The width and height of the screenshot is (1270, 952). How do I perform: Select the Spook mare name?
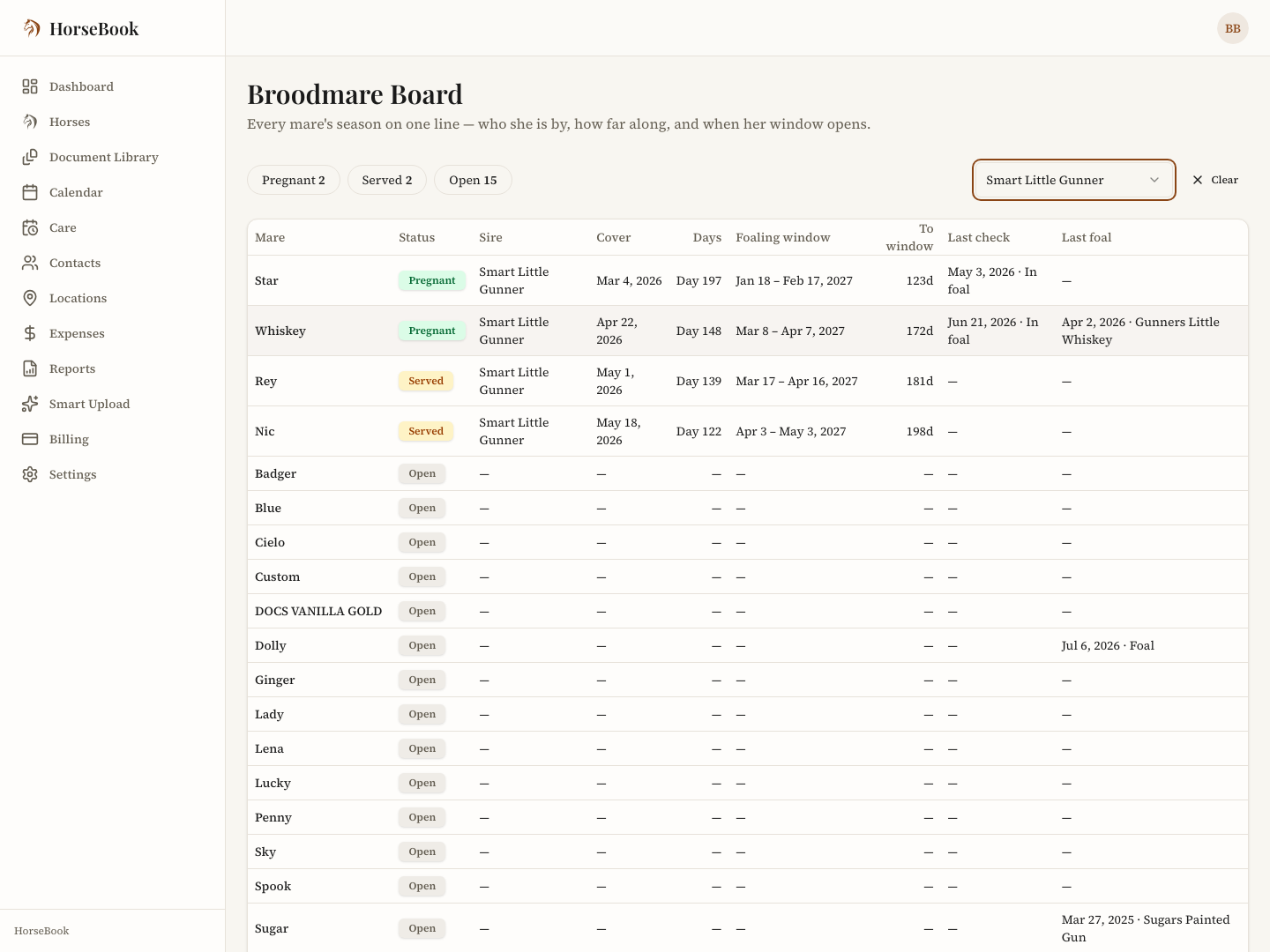point(273,886)
